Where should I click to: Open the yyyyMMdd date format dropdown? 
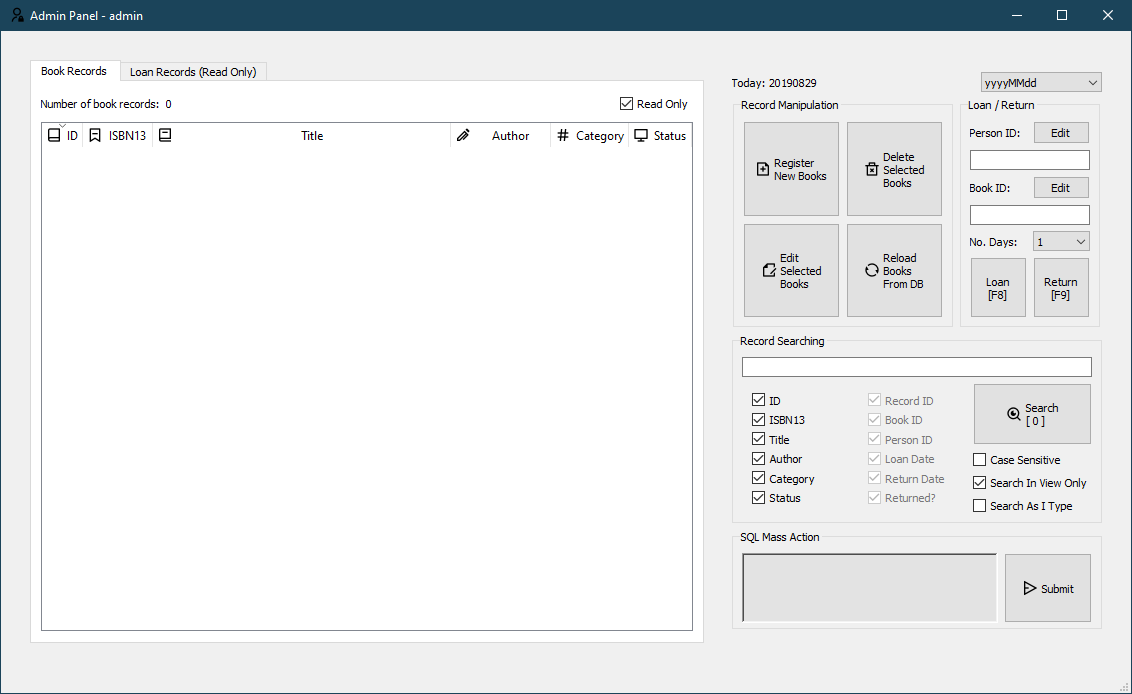pyautogui.click(x=1040, y=81)
